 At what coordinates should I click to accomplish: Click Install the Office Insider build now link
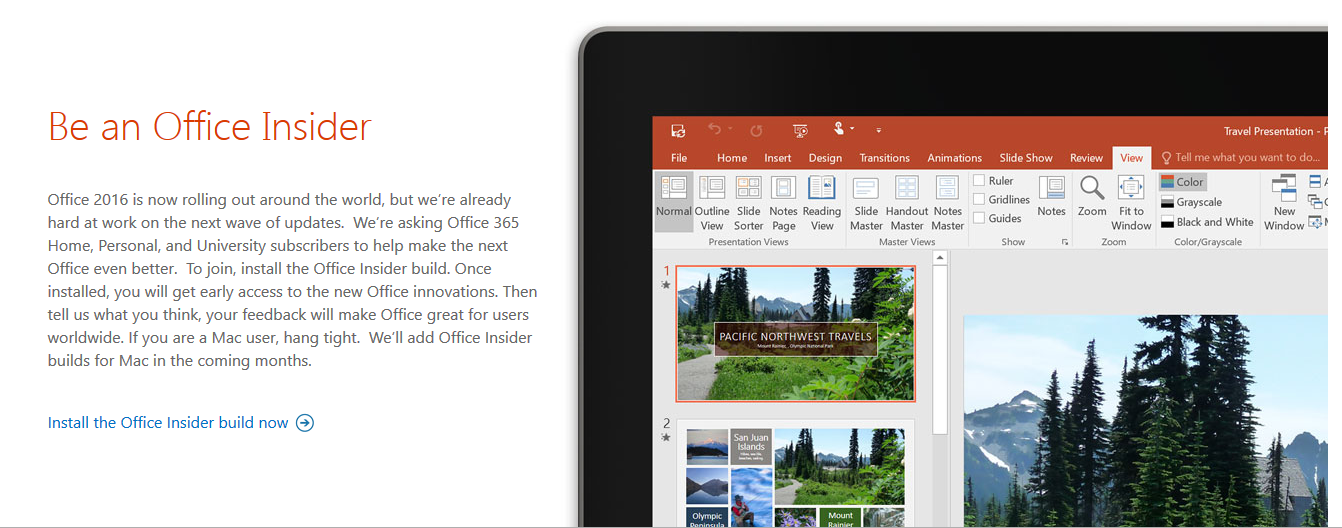click(x=181, y=423)
